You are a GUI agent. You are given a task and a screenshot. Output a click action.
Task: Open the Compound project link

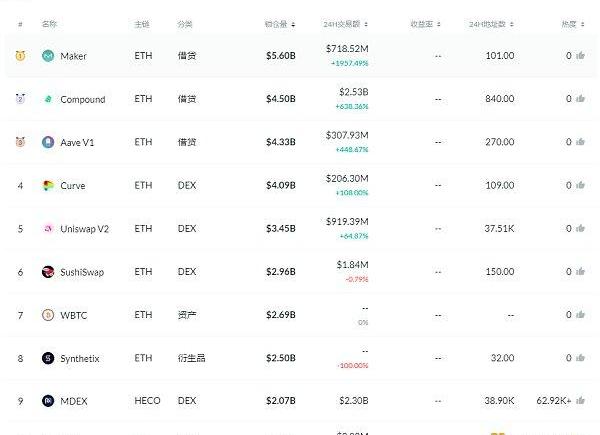(83, 99)
